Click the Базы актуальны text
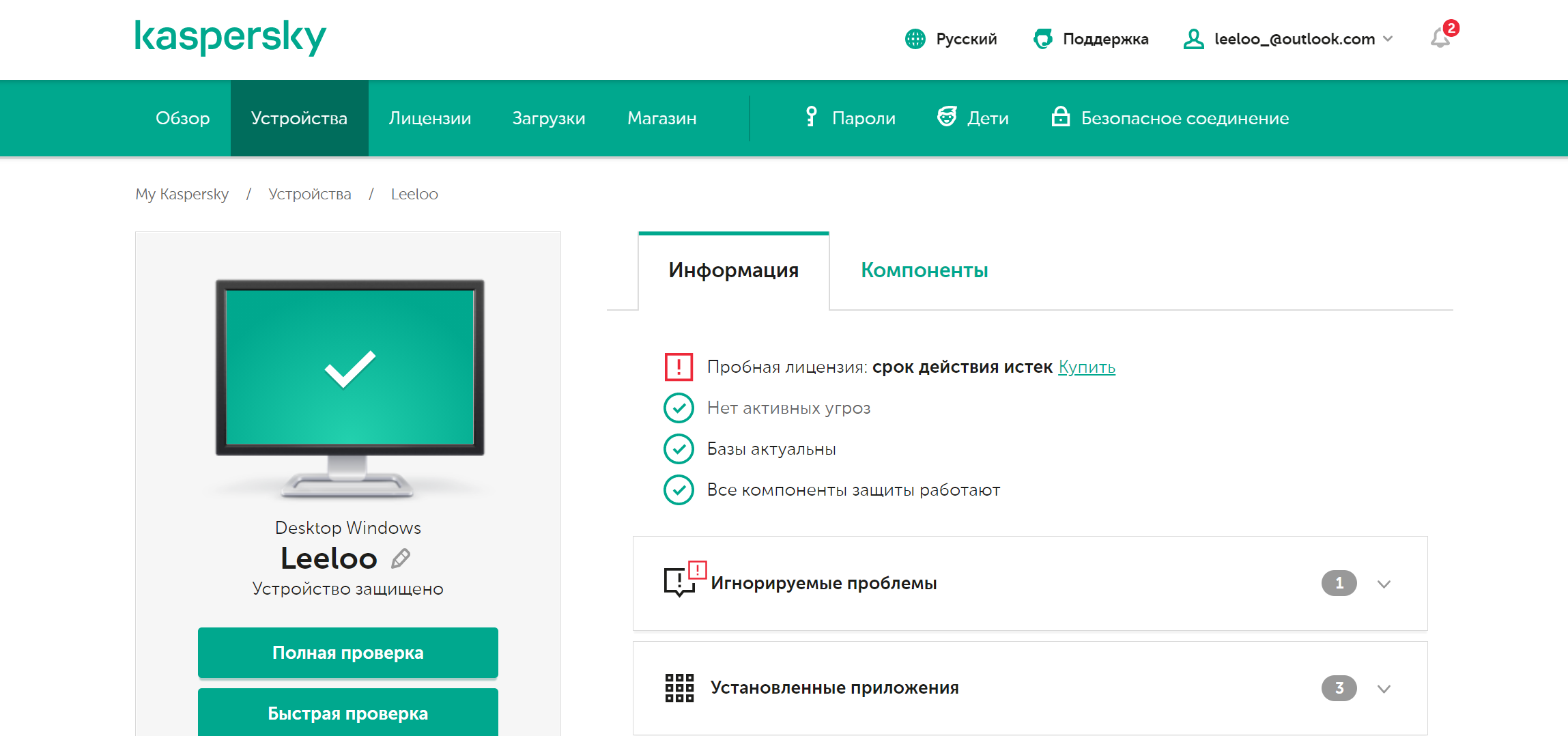The image size is (1568, 736). click(771, 449)
